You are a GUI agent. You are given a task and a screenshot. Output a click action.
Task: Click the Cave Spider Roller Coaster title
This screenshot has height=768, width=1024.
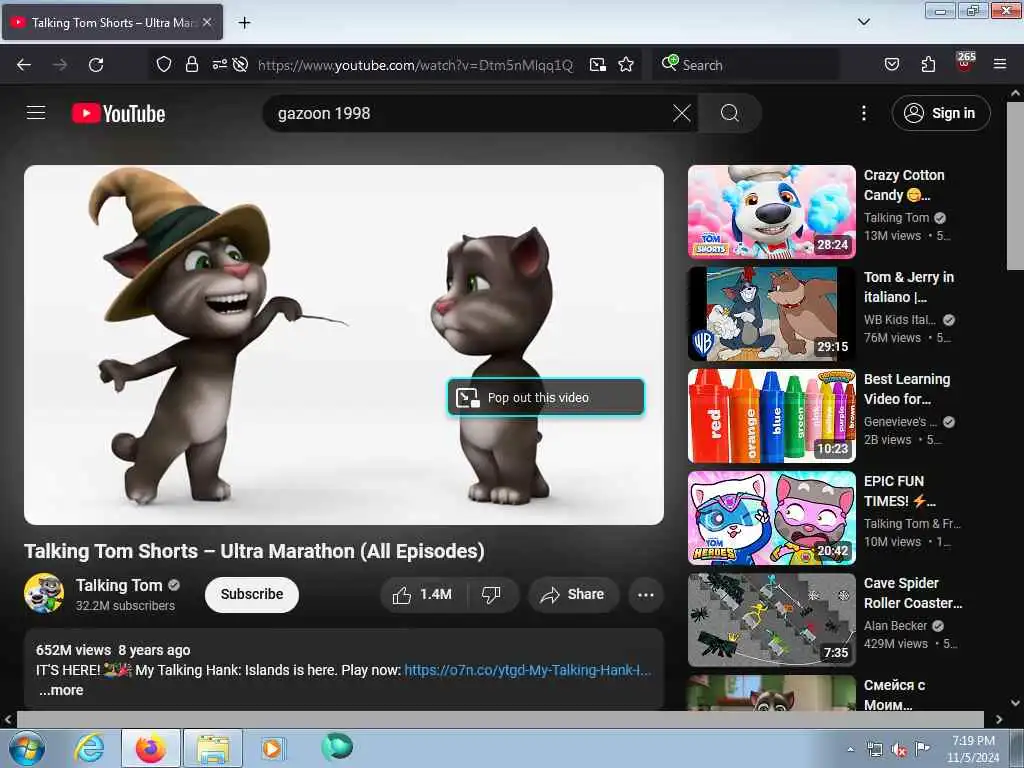point(912,593)
